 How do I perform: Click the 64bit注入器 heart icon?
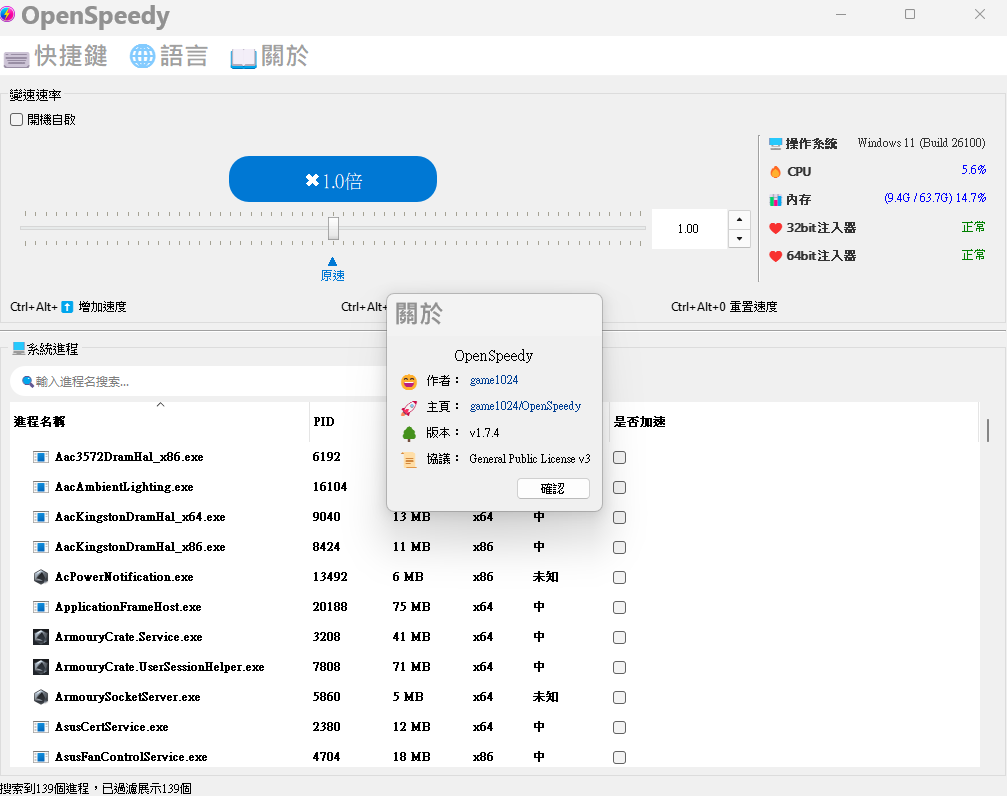tap(775, 256)
